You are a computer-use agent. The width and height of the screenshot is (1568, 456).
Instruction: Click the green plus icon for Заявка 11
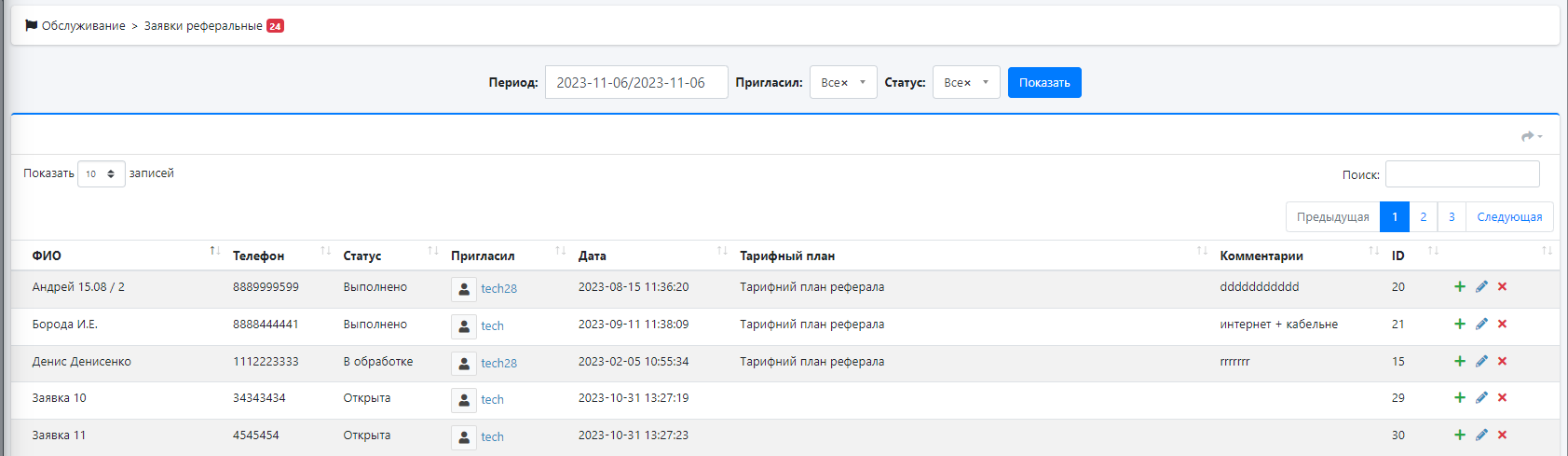(x=1460, y=435)
